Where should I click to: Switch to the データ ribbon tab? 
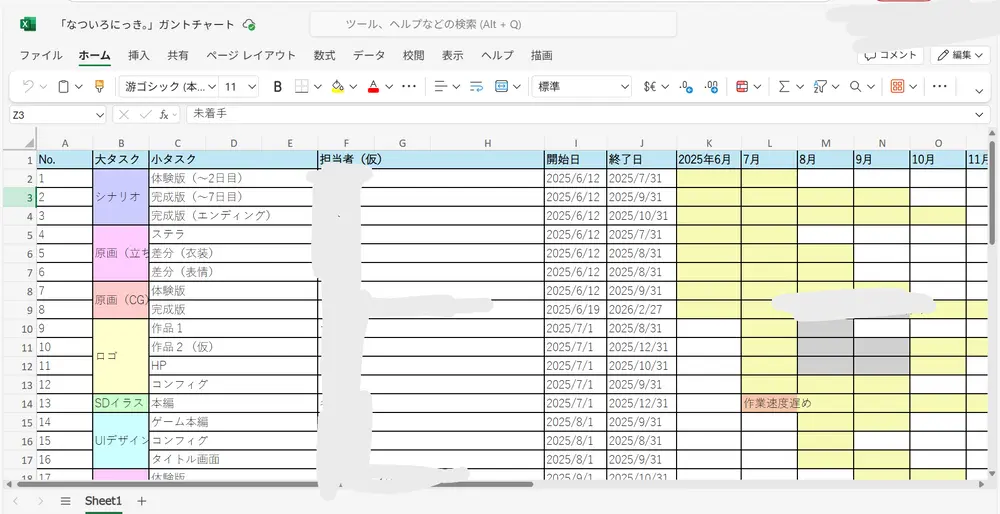369,55
